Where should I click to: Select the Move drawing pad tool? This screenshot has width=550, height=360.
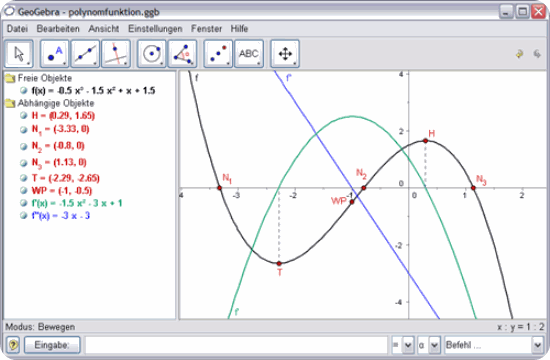pos(285,54)
